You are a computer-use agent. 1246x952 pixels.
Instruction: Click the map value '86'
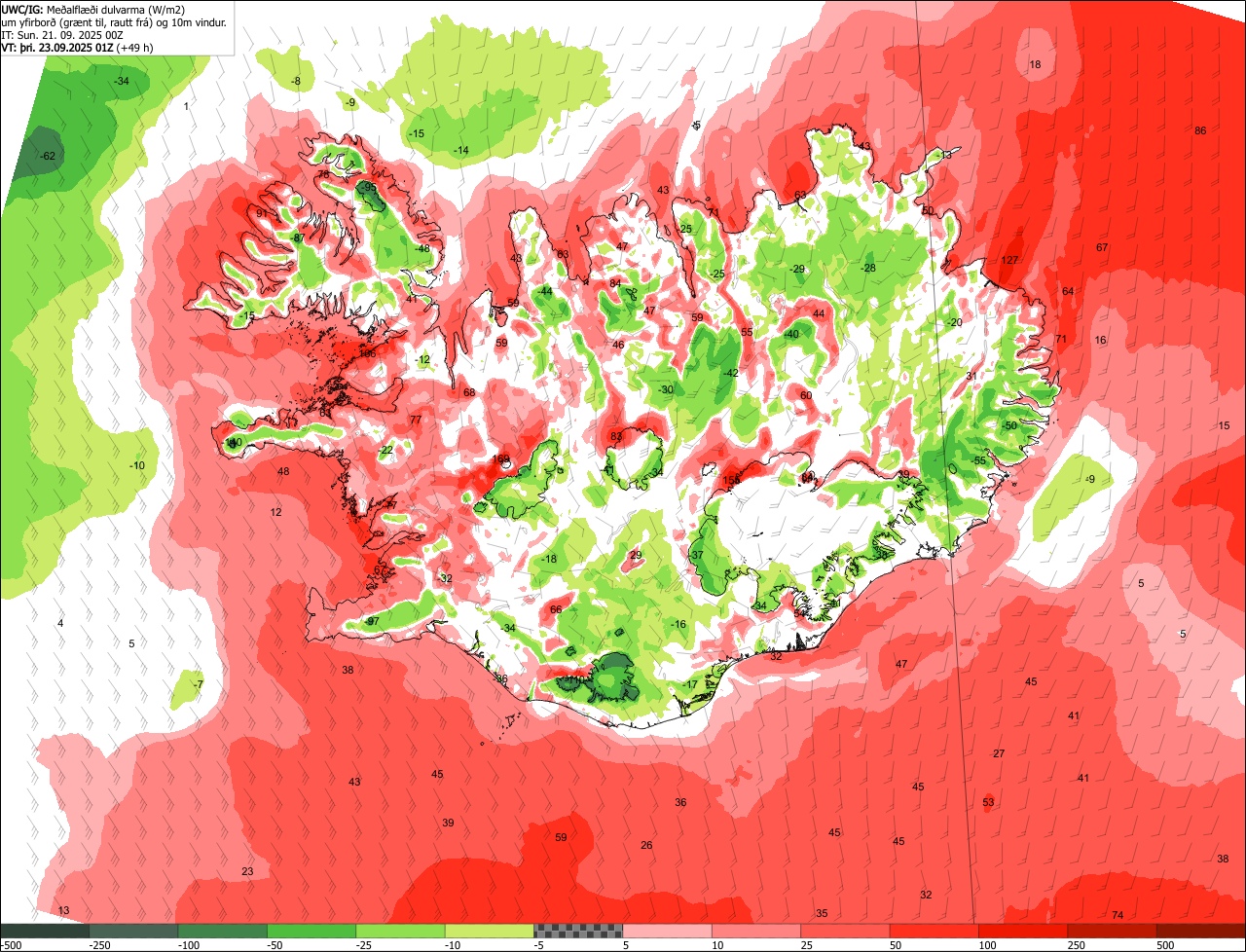coord(1200,130)
